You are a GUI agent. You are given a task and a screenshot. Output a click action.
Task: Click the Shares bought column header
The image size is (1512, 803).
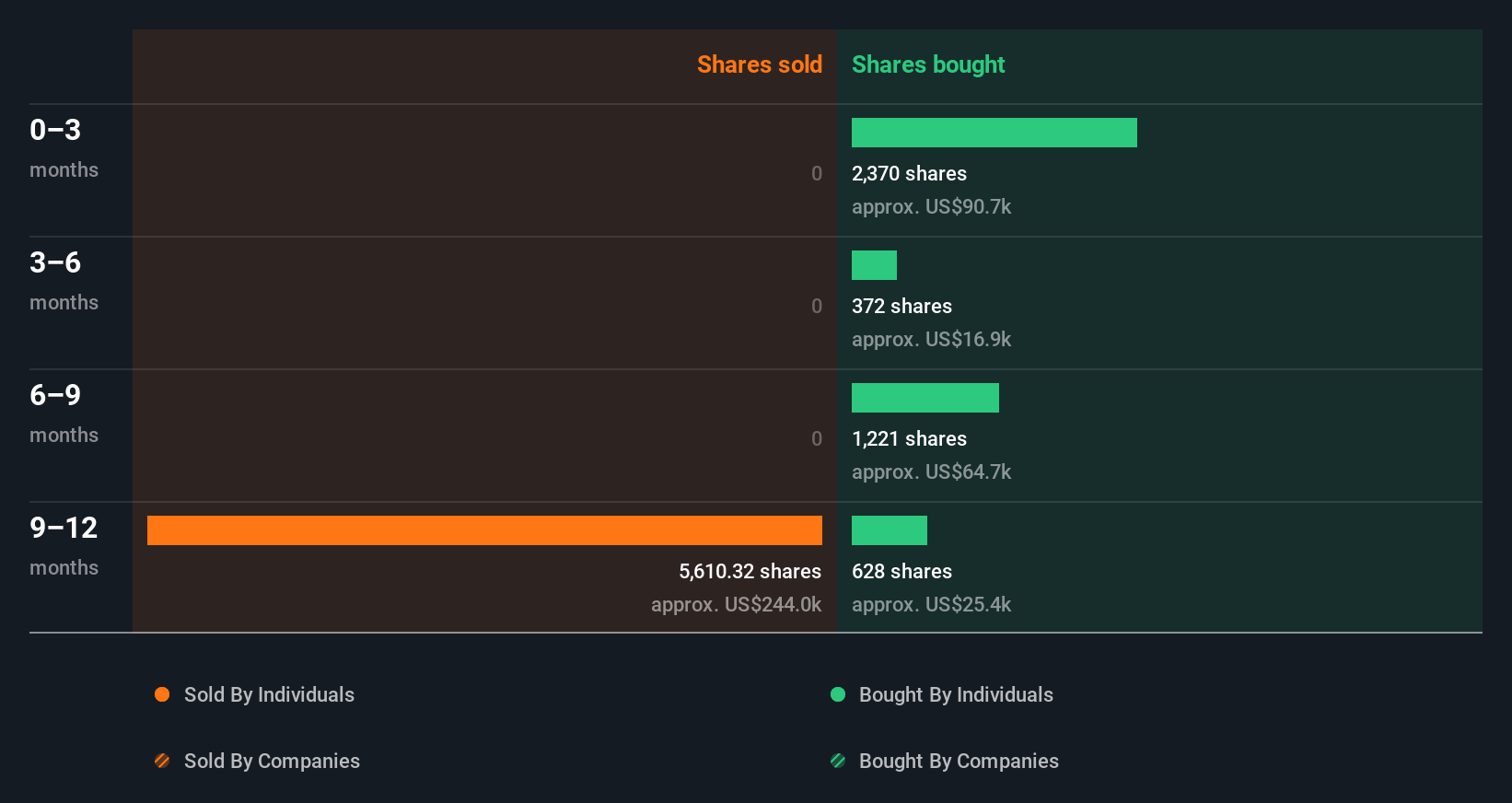tap(928, 64)
